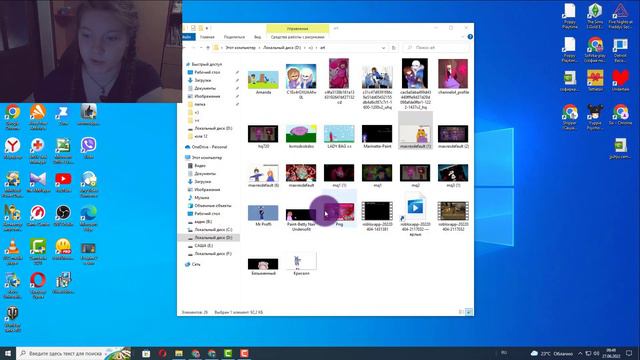Select the Кристалл image file
The width and height of the screenshot is (640, 360).
[301, 264]
